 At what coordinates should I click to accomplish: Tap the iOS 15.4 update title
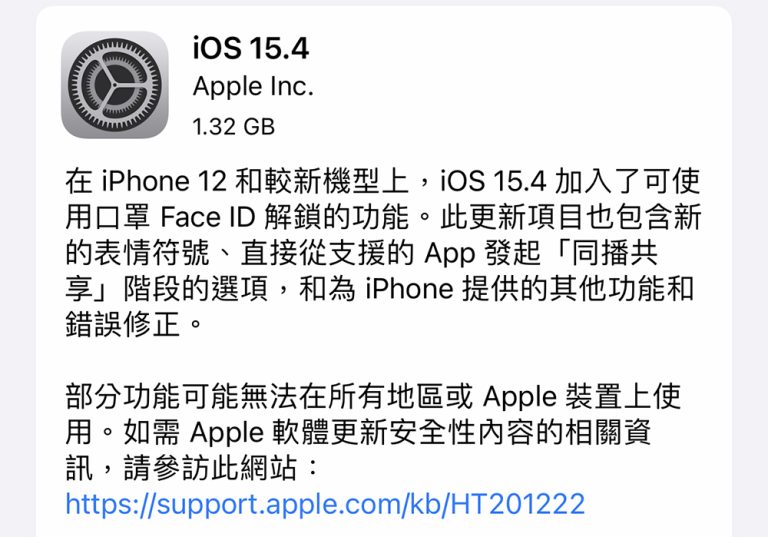[251, 49]
